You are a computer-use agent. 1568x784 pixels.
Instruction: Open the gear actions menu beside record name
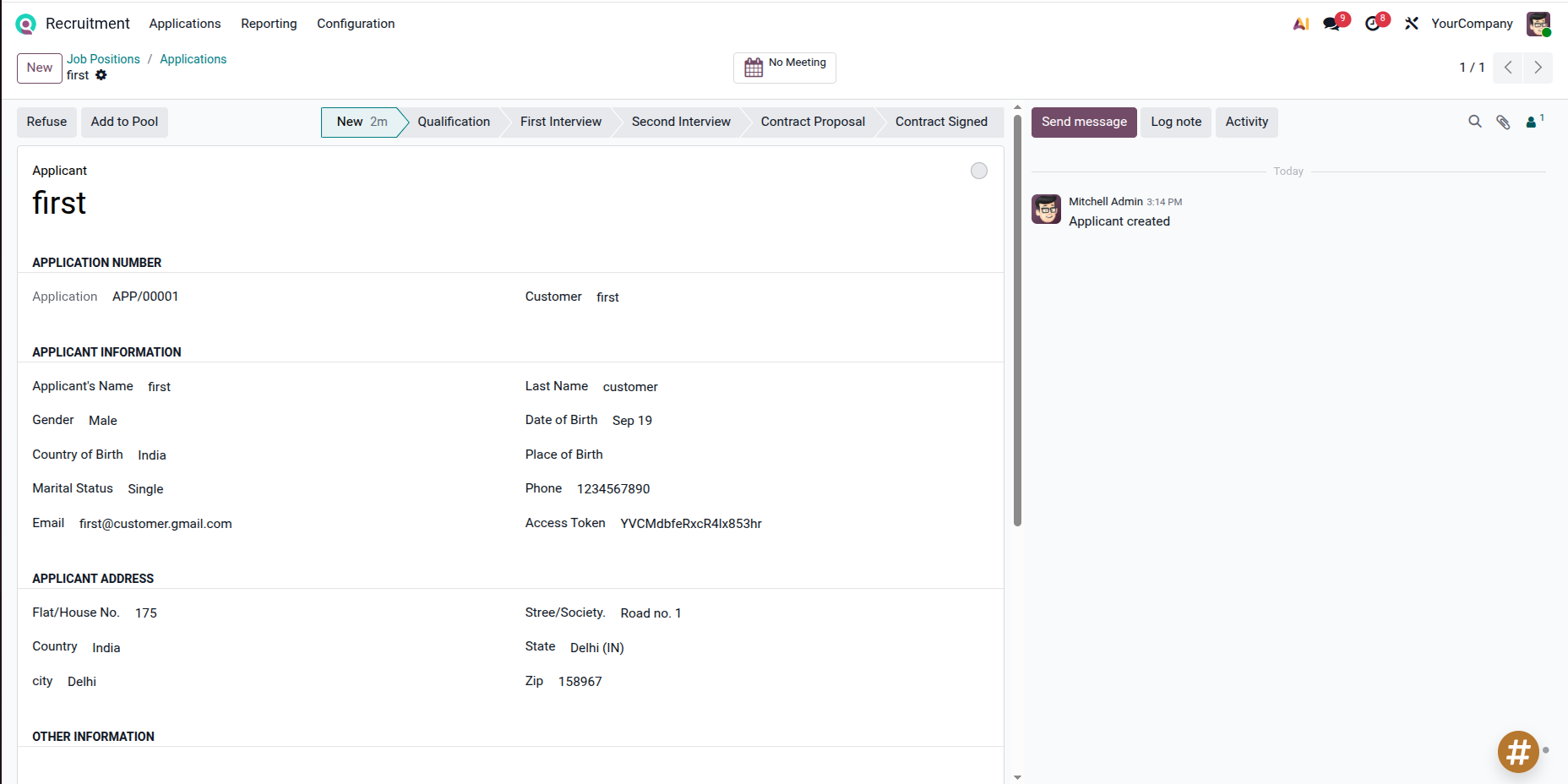pyautogui.click(x=101, y=75)
